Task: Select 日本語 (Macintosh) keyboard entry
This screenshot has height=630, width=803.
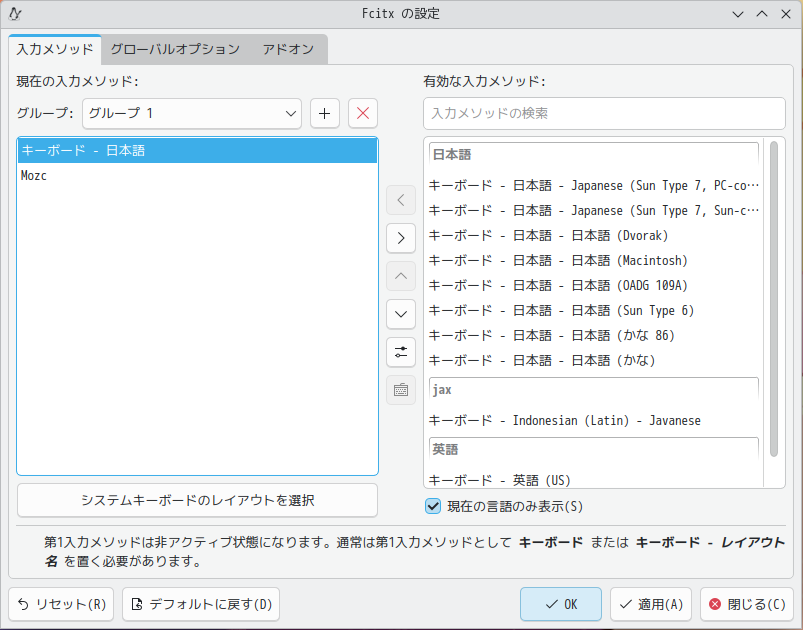Action: point(593,261)
